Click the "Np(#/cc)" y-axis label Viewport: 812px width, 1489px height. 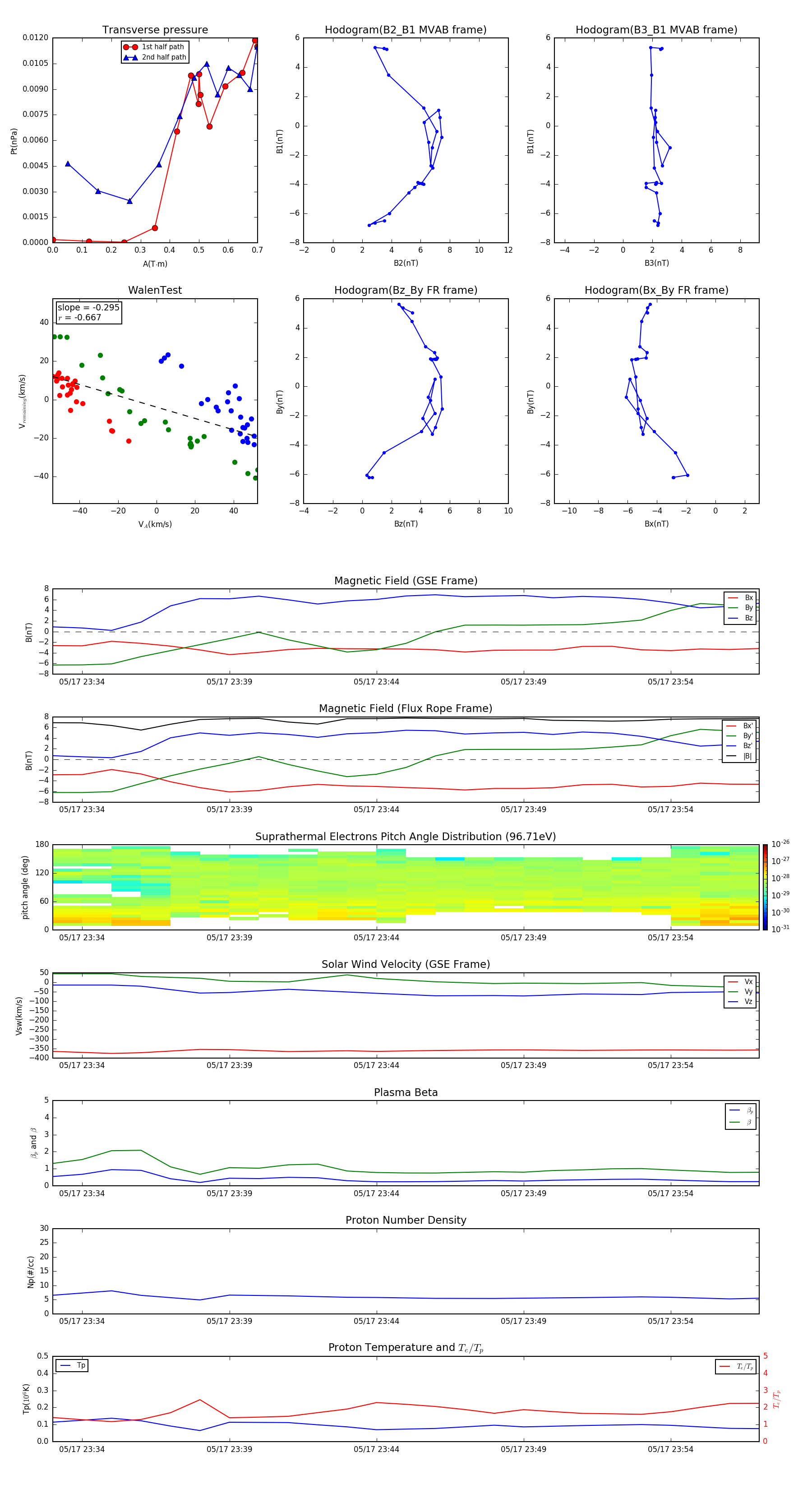tap(31, 1272)
